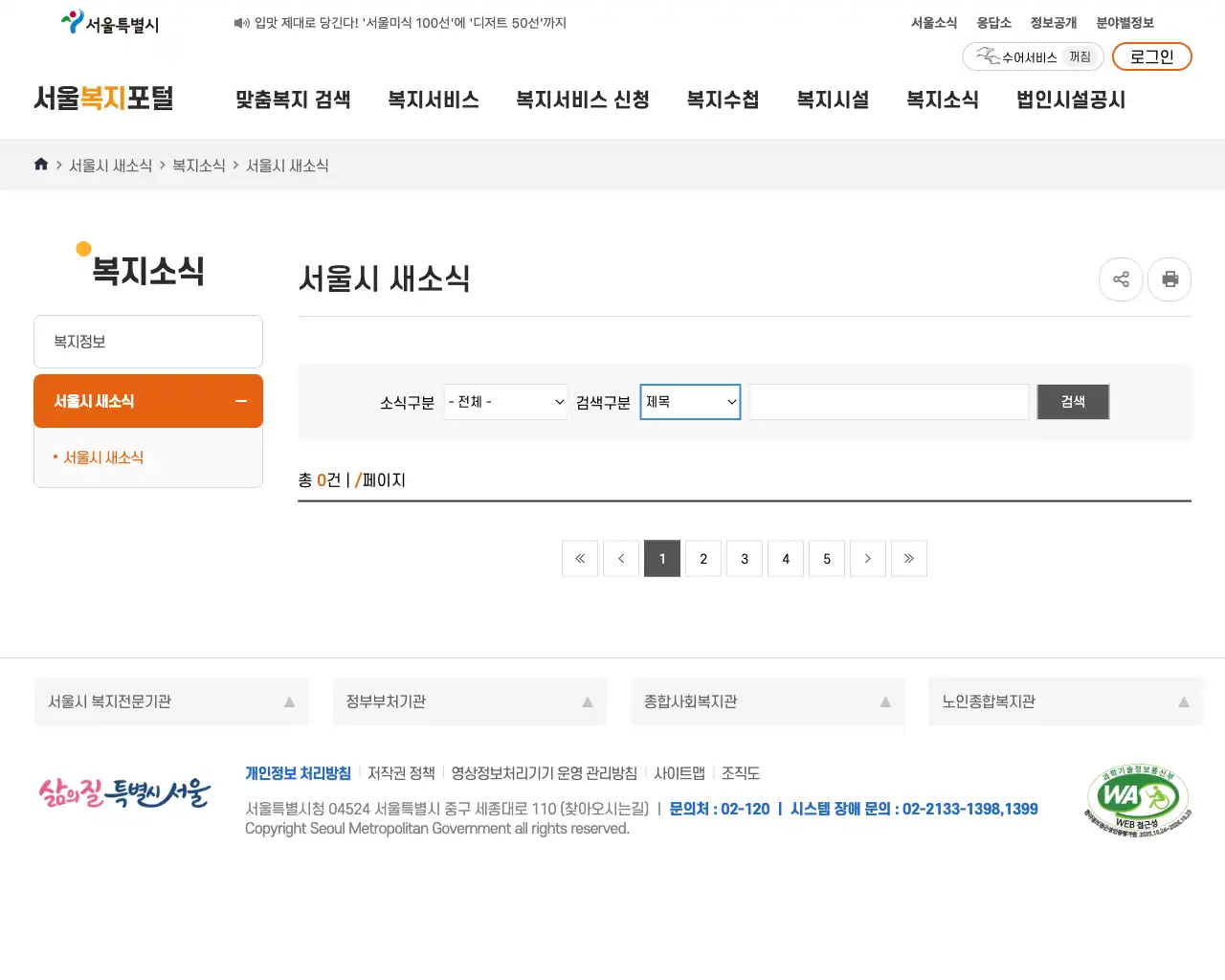Go to page 5
Viewport: 1225px width, 980px height.
click(x=827, y=559)
